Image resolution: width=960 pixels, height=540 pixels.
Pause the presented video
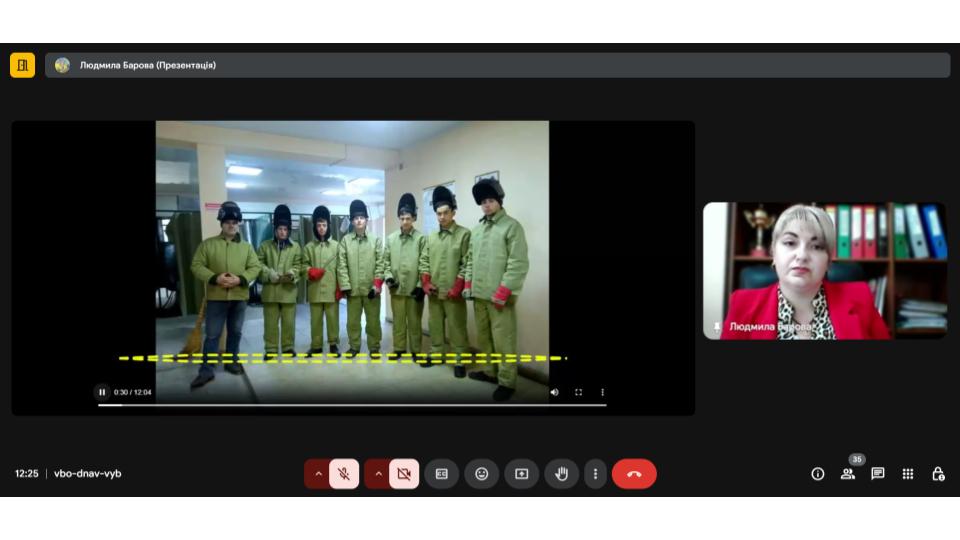pyautogui.click(x=102, y=392)
